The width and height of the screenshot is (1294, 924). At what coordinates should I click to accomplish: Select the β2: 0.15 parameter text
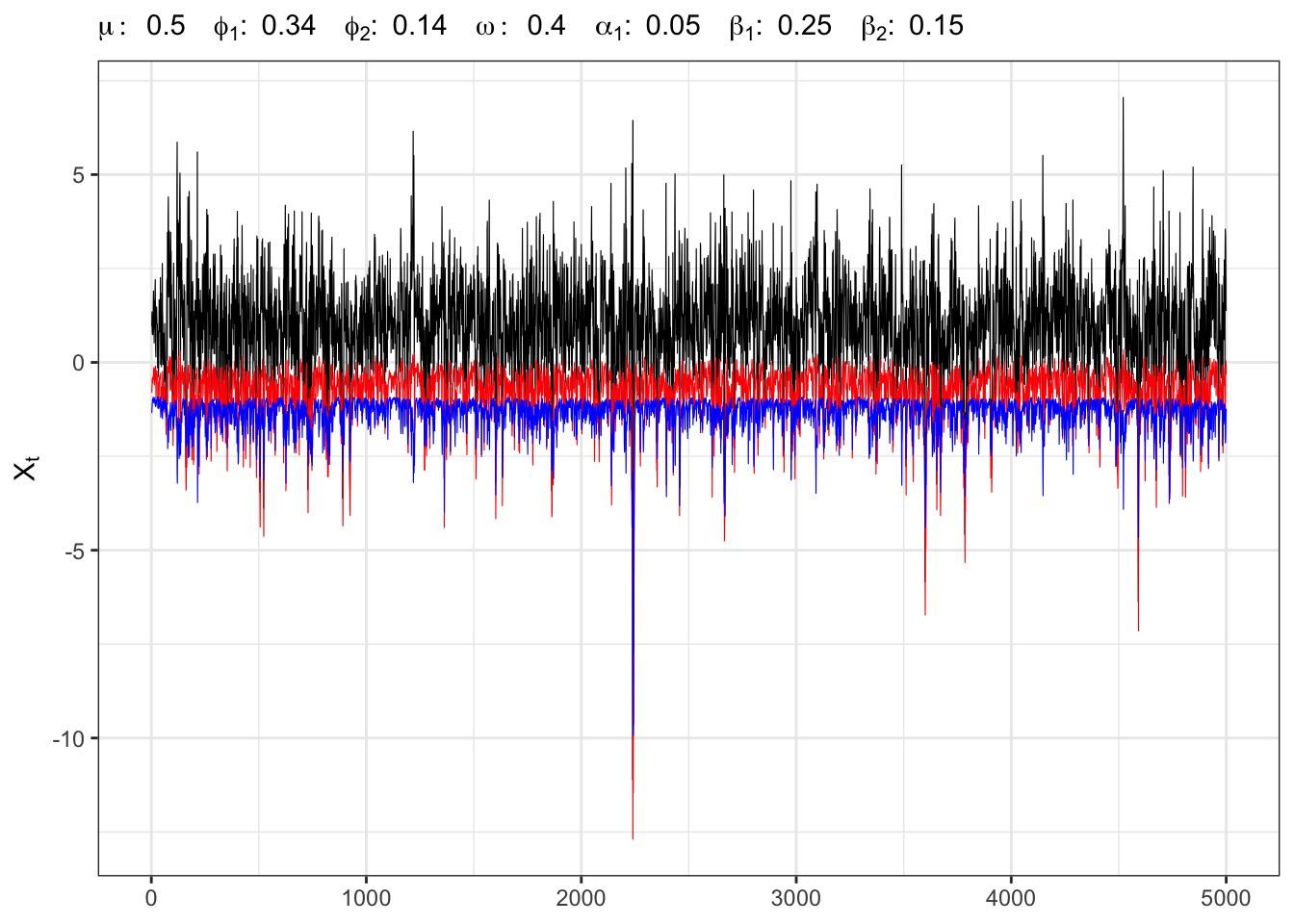point(912,26)
